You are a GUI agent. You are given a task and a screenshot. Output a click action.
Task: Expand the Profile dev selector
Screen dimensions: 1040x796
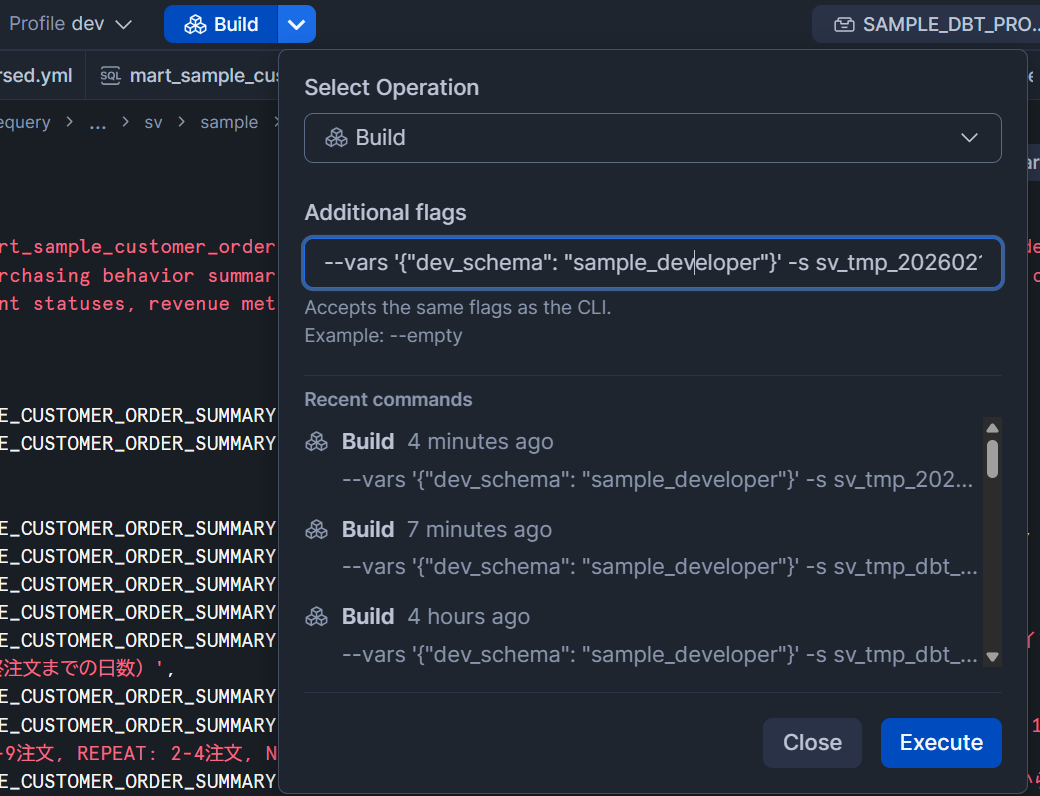[70, 24]
